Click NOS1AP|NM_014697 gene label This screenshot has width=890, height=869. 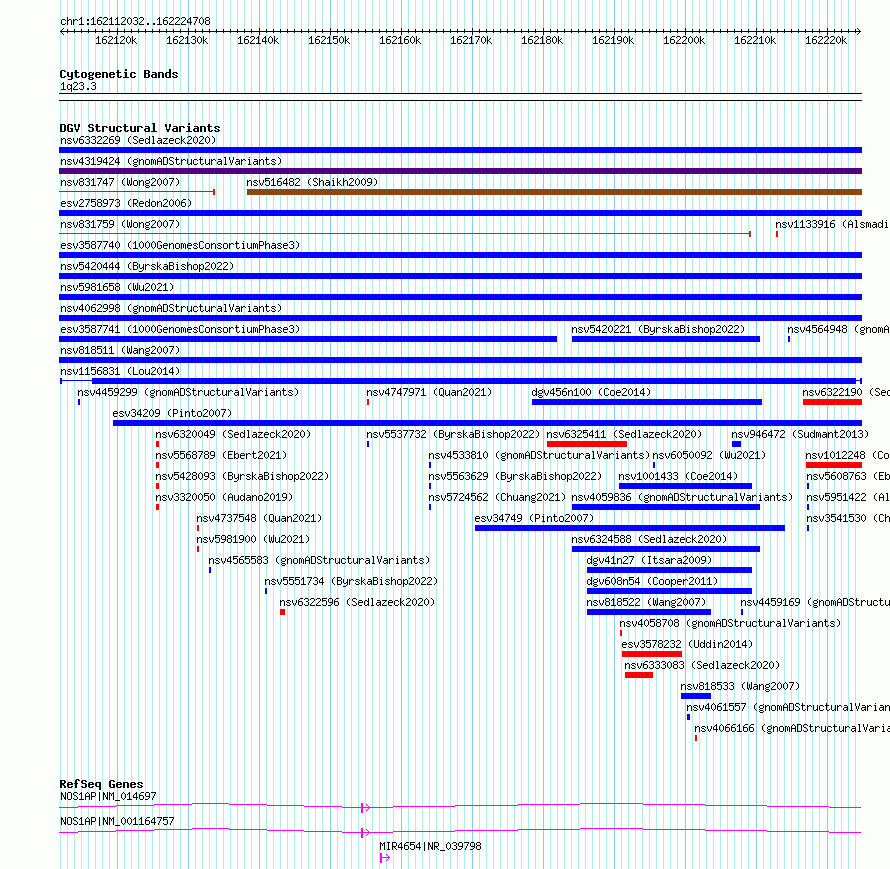click(108, 796)
